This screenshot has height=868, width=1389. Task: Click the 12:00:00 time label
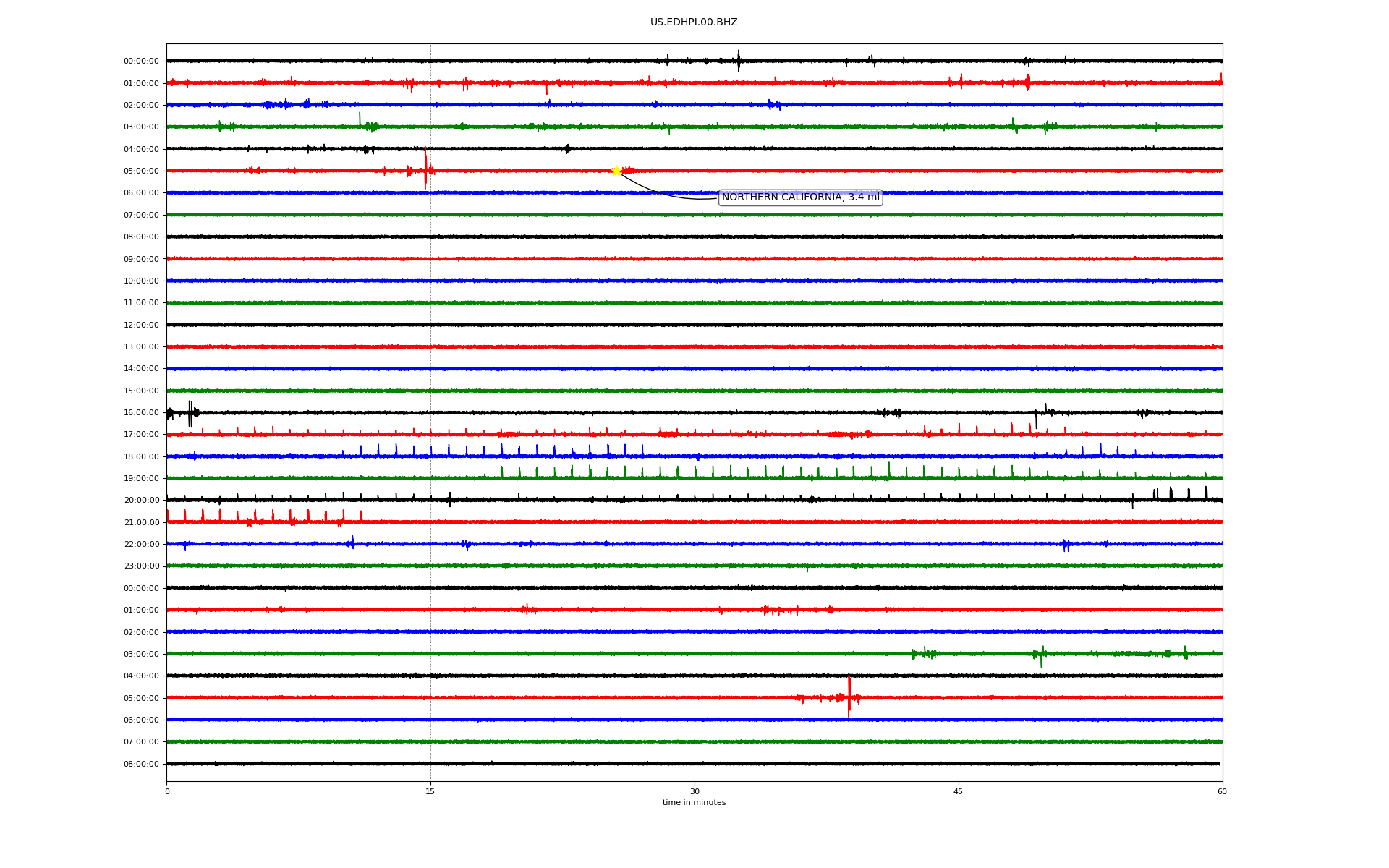coord(141,325)
